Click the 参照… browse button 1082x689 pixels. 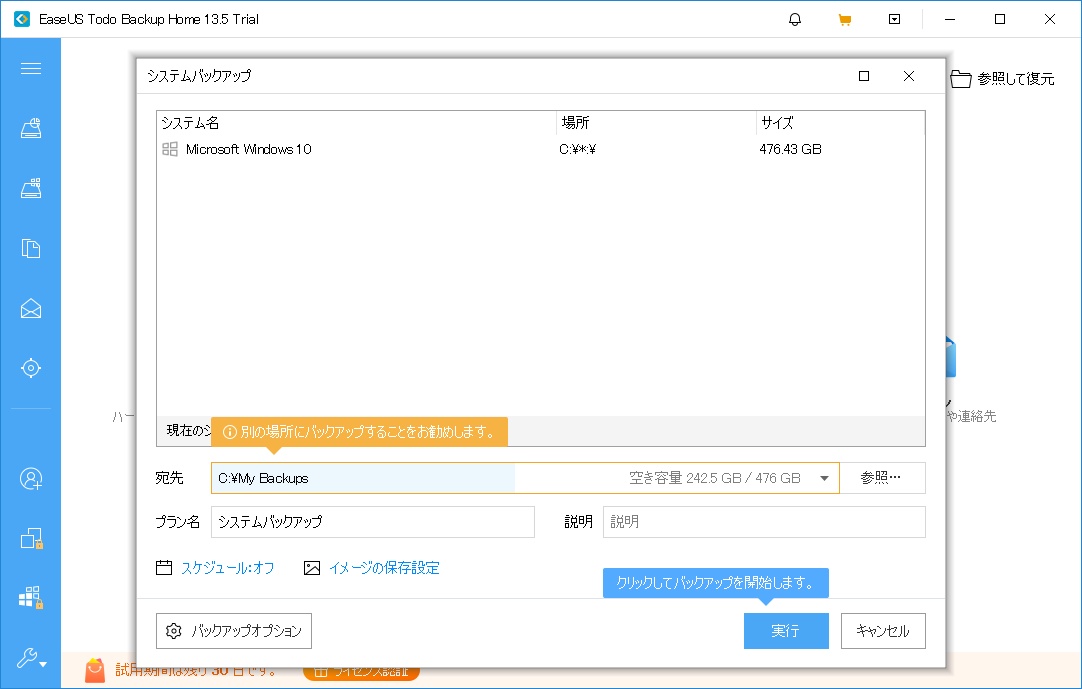pos(883,478)
